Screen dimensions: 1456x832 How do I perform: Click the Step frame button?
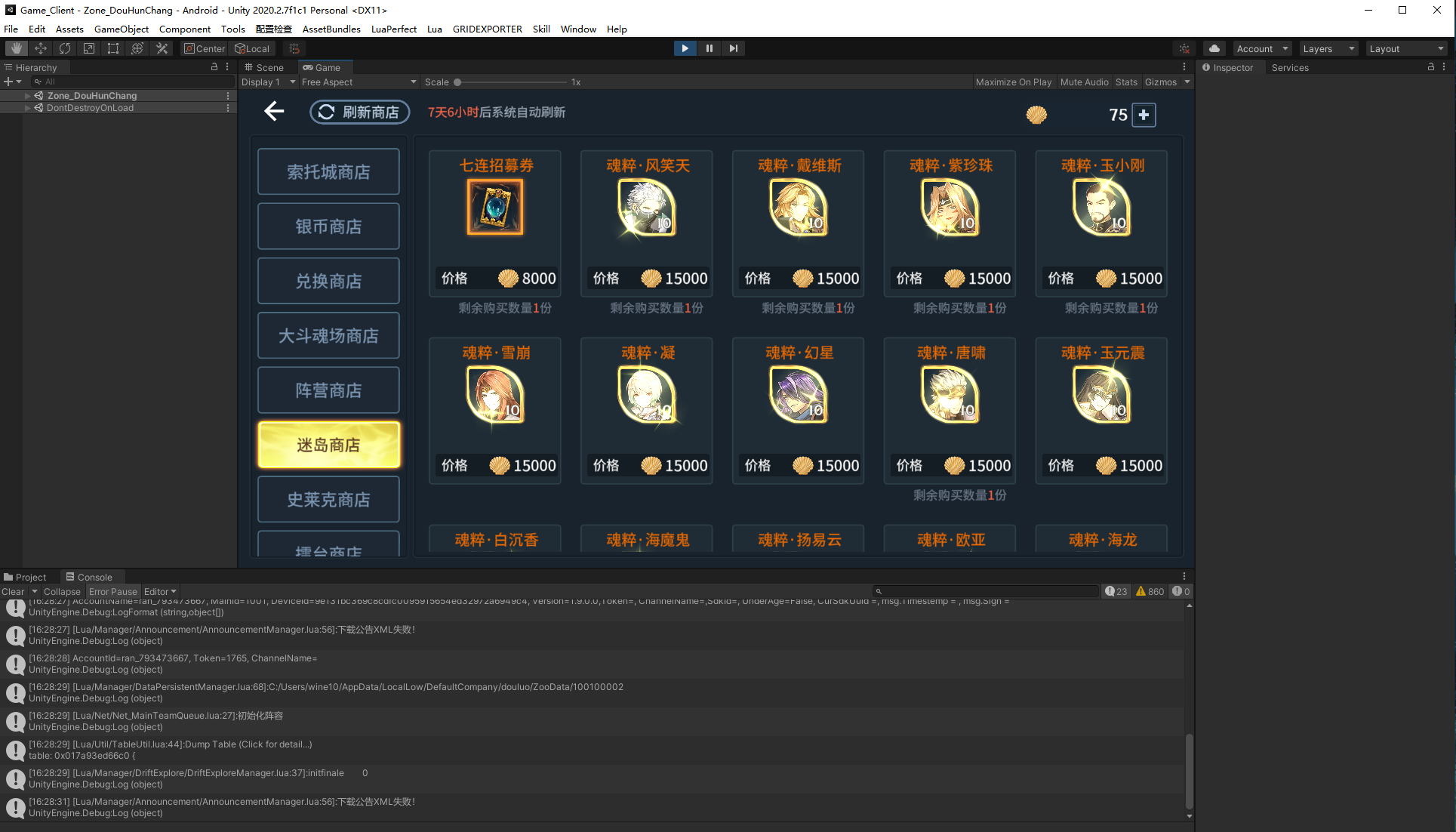click(x=733, y=48)
